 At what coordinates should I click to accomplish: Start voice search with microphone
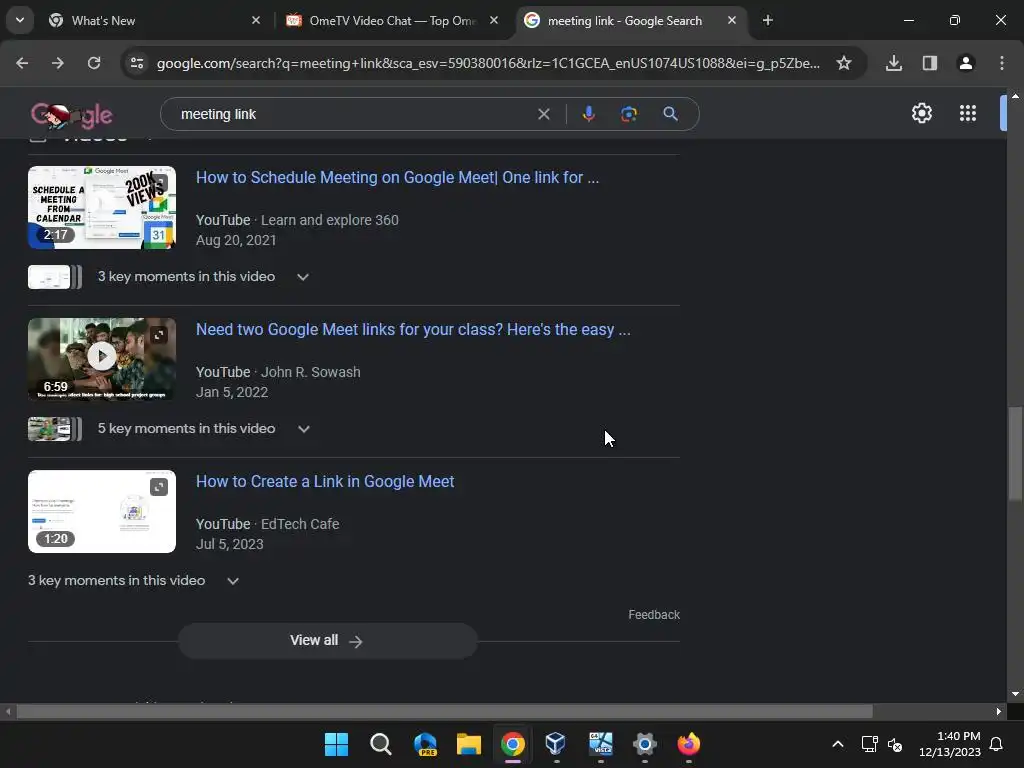[588, 114]
